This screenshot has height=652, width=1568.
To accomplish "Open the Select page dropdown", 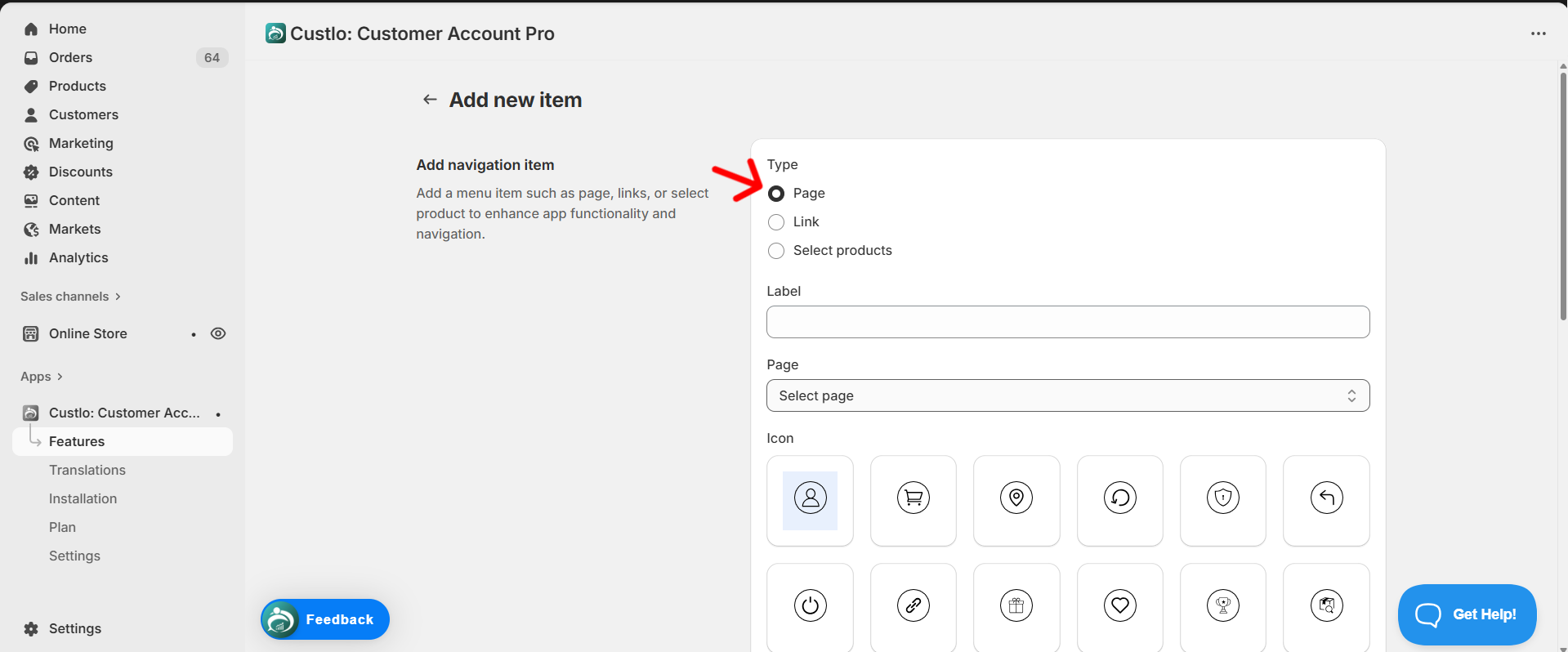I will click(x=1068, y=395).
